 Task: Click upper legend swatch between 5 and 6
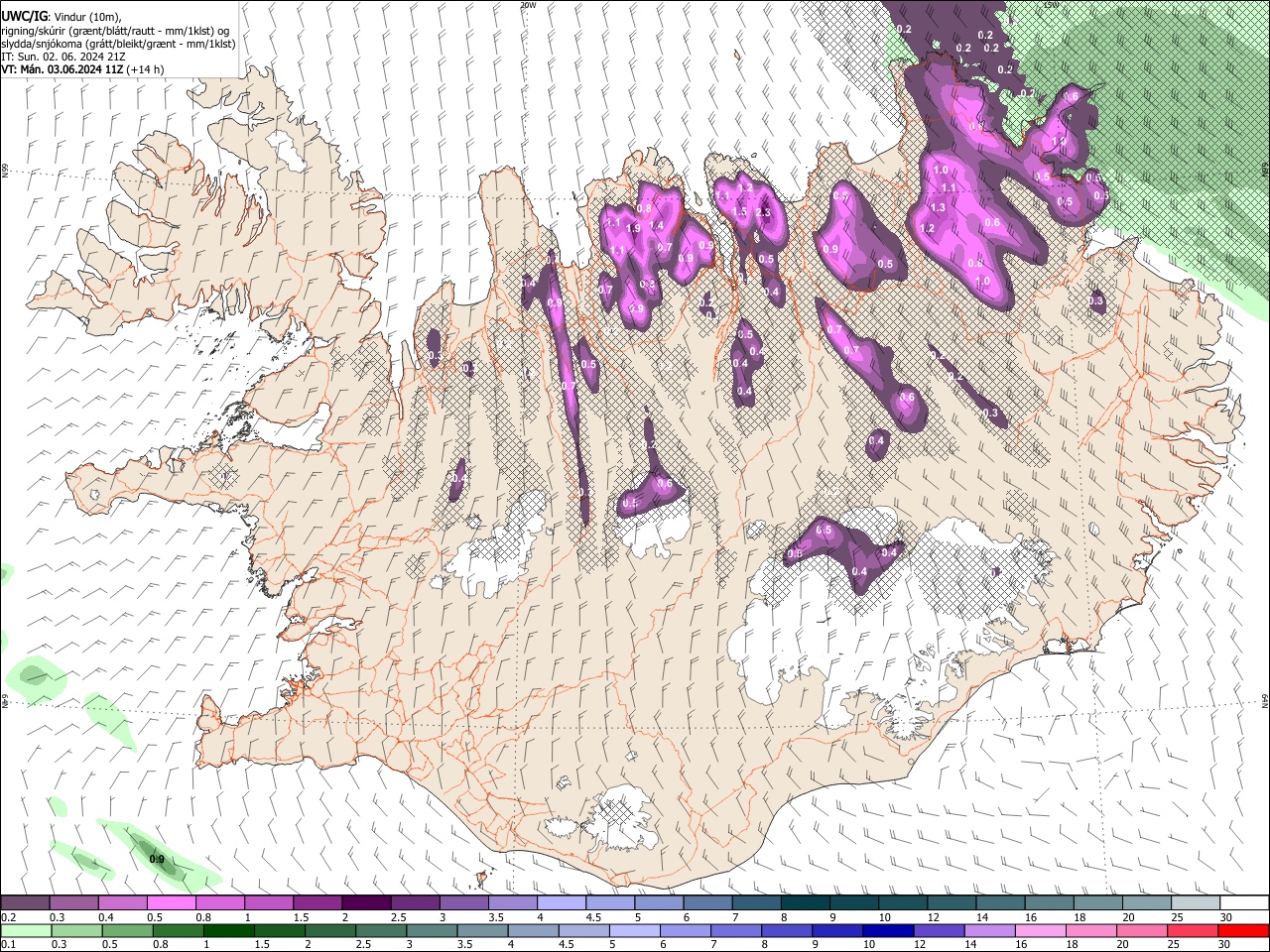coord(660,902)
